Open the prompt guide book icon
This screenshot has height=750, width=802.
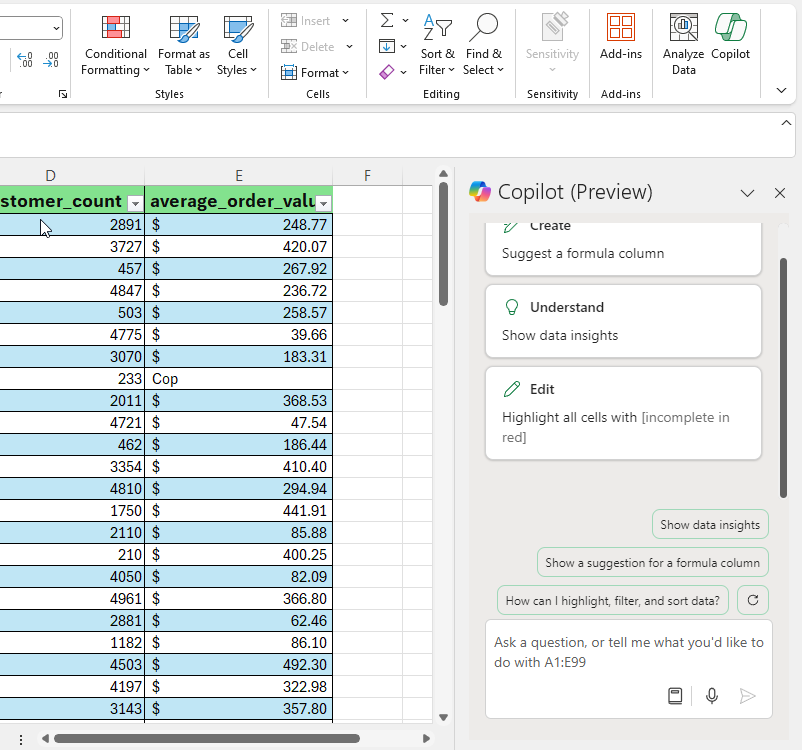(x=675, y=696)
